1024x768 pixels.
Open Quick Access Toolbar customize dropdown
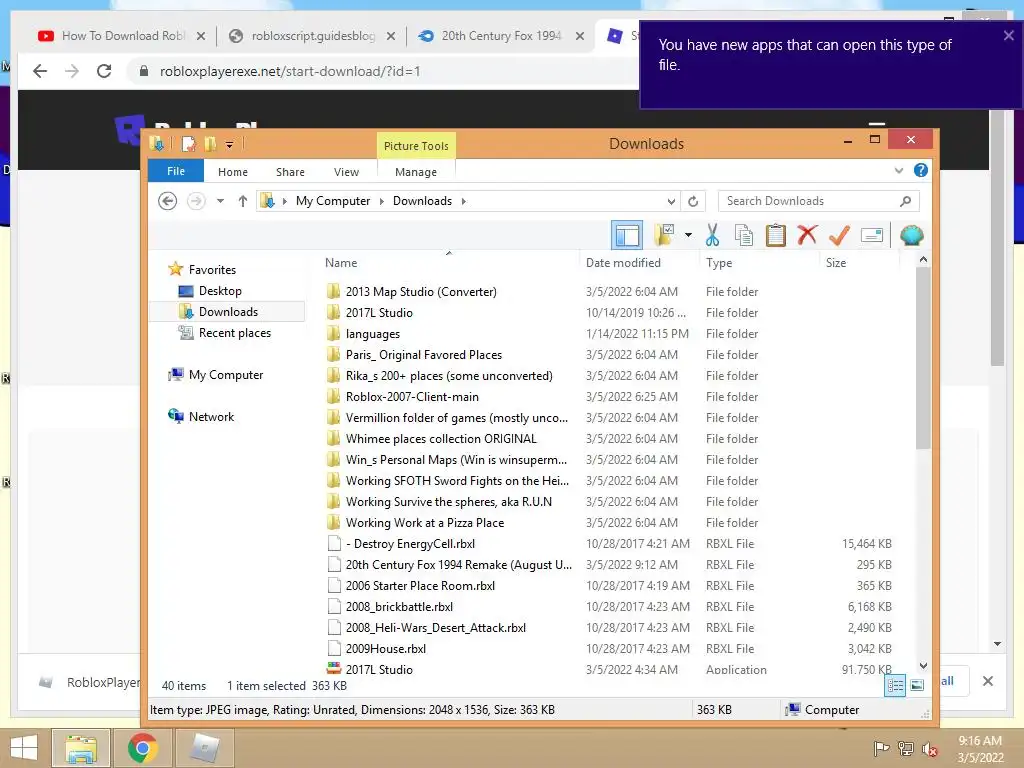pos(229,144)
